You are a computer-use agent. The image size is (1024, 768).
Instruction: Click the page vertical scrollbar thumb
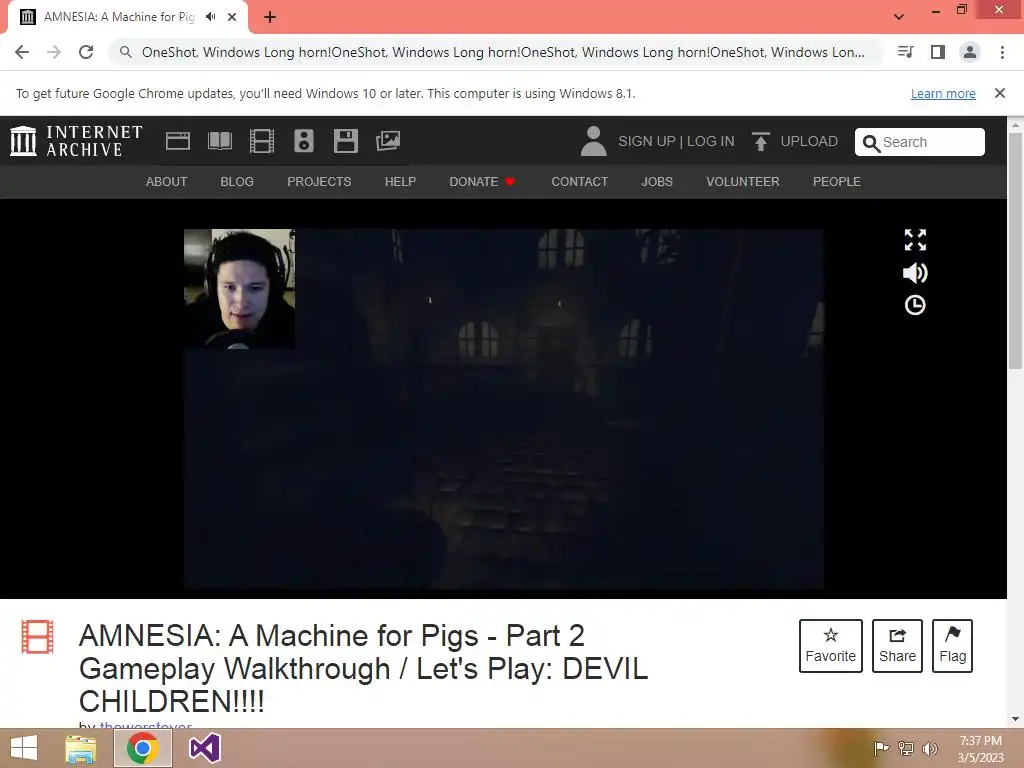point(1016,250)
